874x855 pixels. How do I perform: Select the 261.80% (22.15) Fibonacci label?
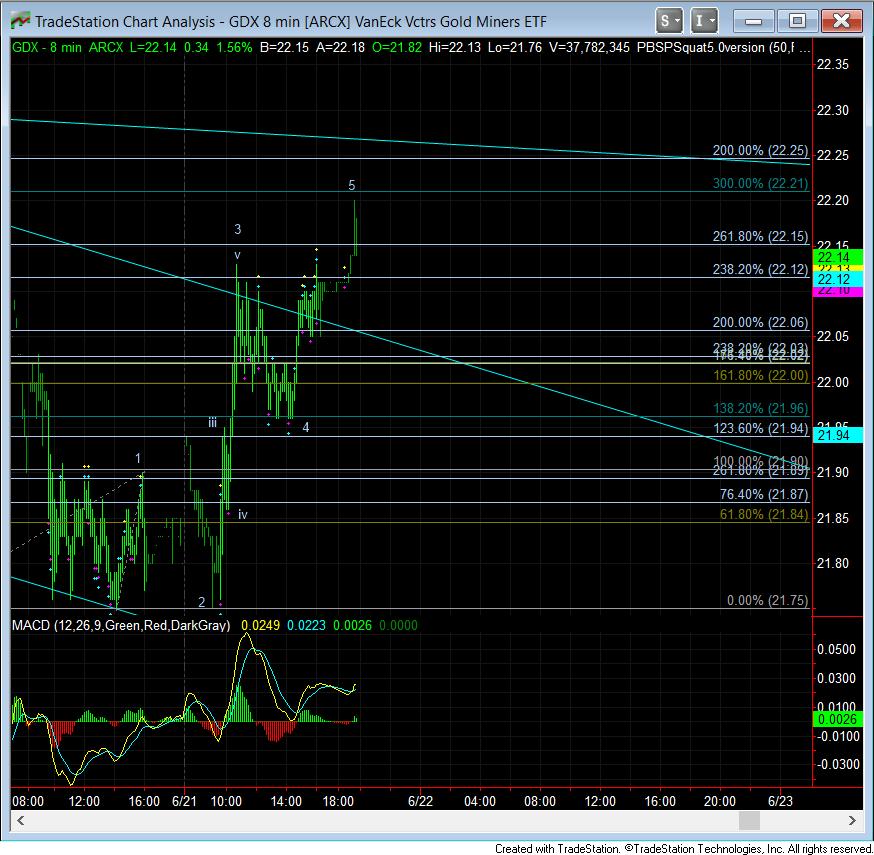tap(760, 236)
